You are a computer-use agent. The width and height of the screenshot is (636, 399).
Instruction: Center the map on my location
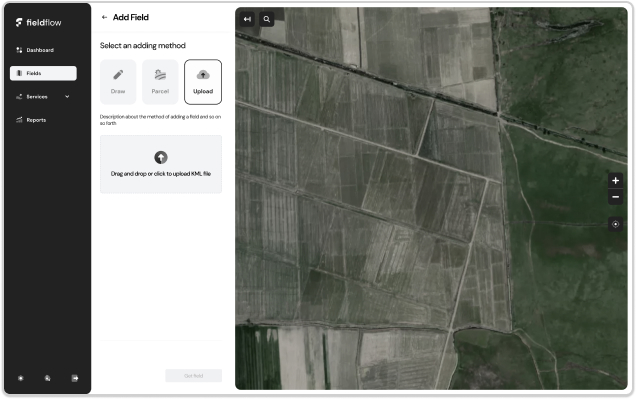pos(615,224)
